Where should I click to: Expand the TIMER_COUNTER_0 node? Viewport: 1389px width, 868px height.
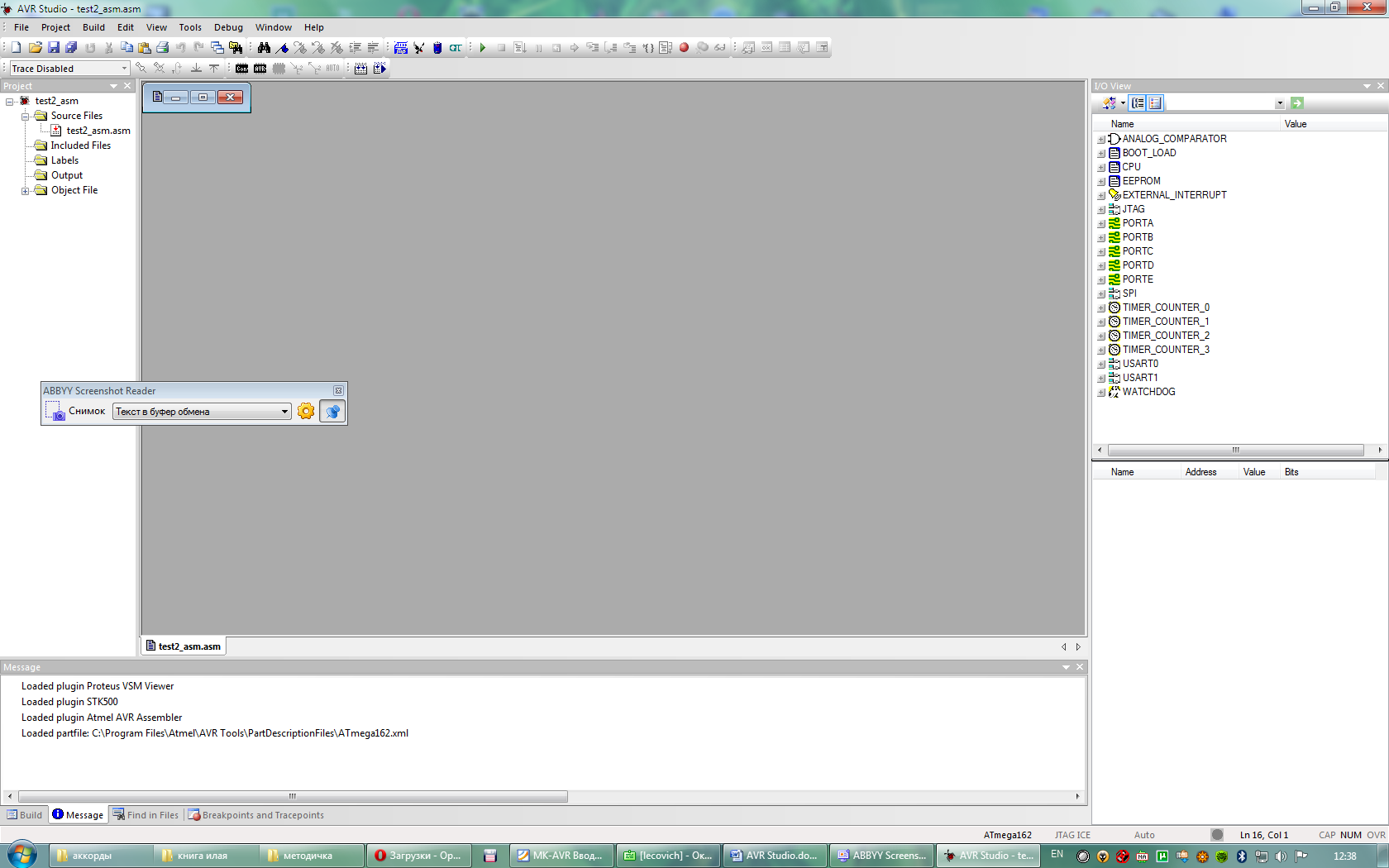(x=1101, y=308)
